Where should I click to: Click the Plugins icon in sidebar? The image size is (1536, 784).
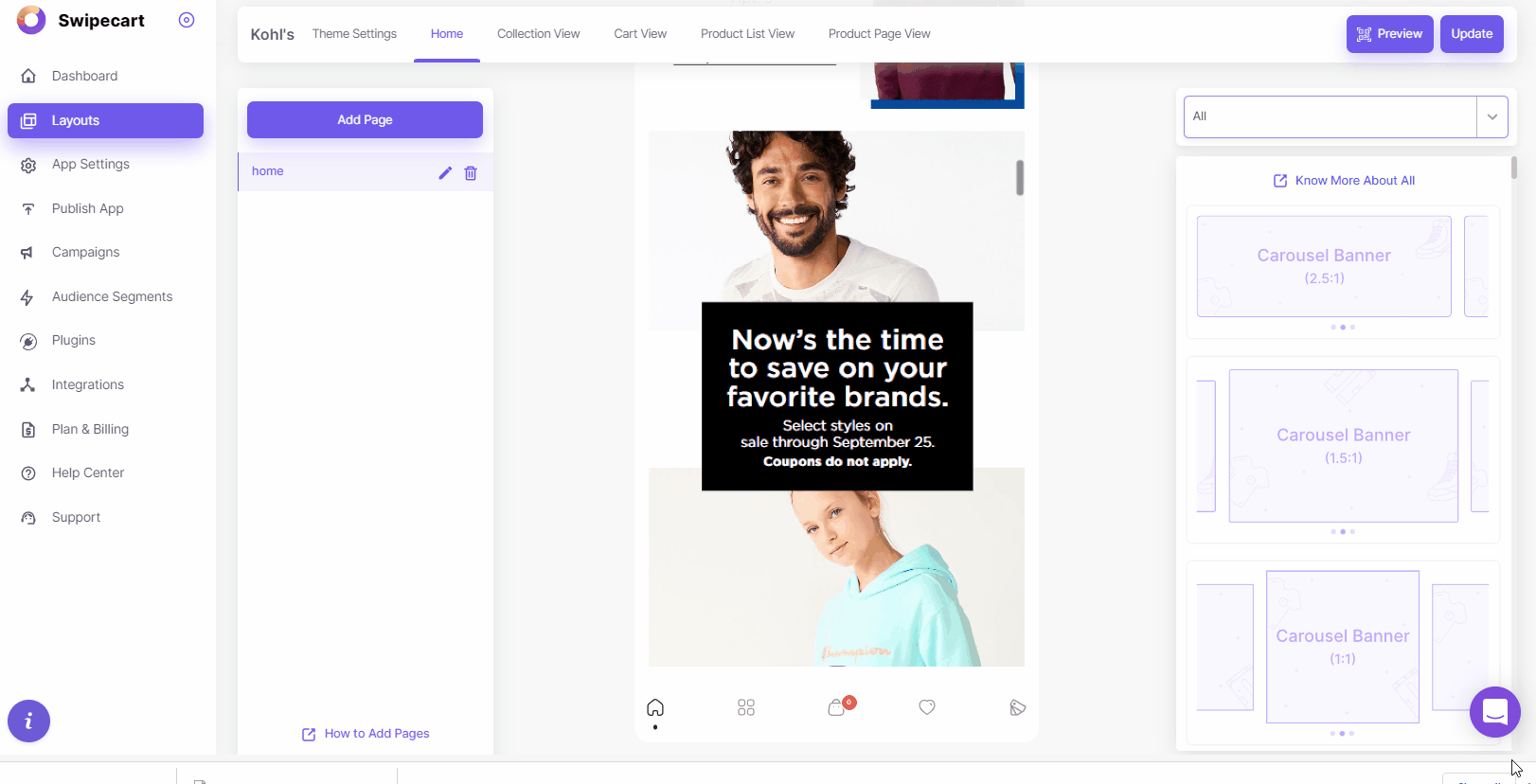(x=28, y=341)
